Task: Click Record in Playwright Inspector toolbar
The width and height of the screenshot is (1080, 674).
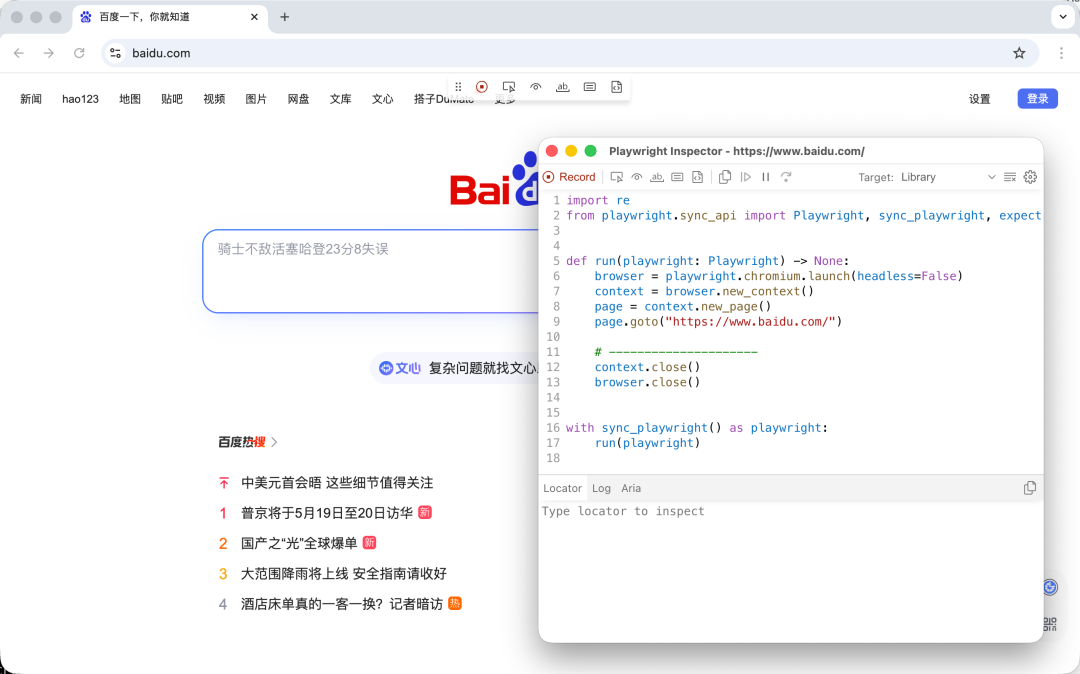Action: (x=569, y=177)
